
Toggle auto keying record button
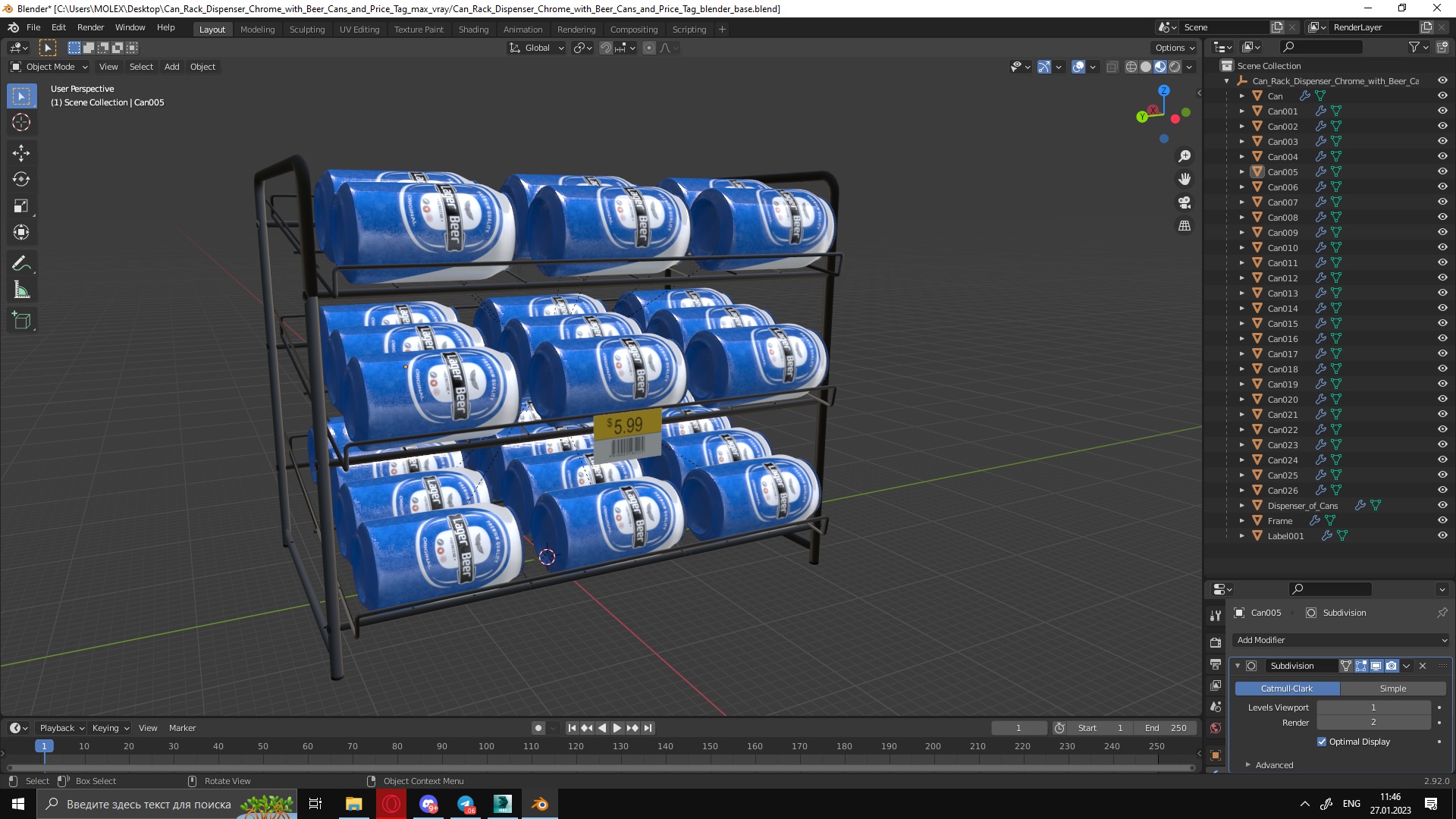coord(538,728)
